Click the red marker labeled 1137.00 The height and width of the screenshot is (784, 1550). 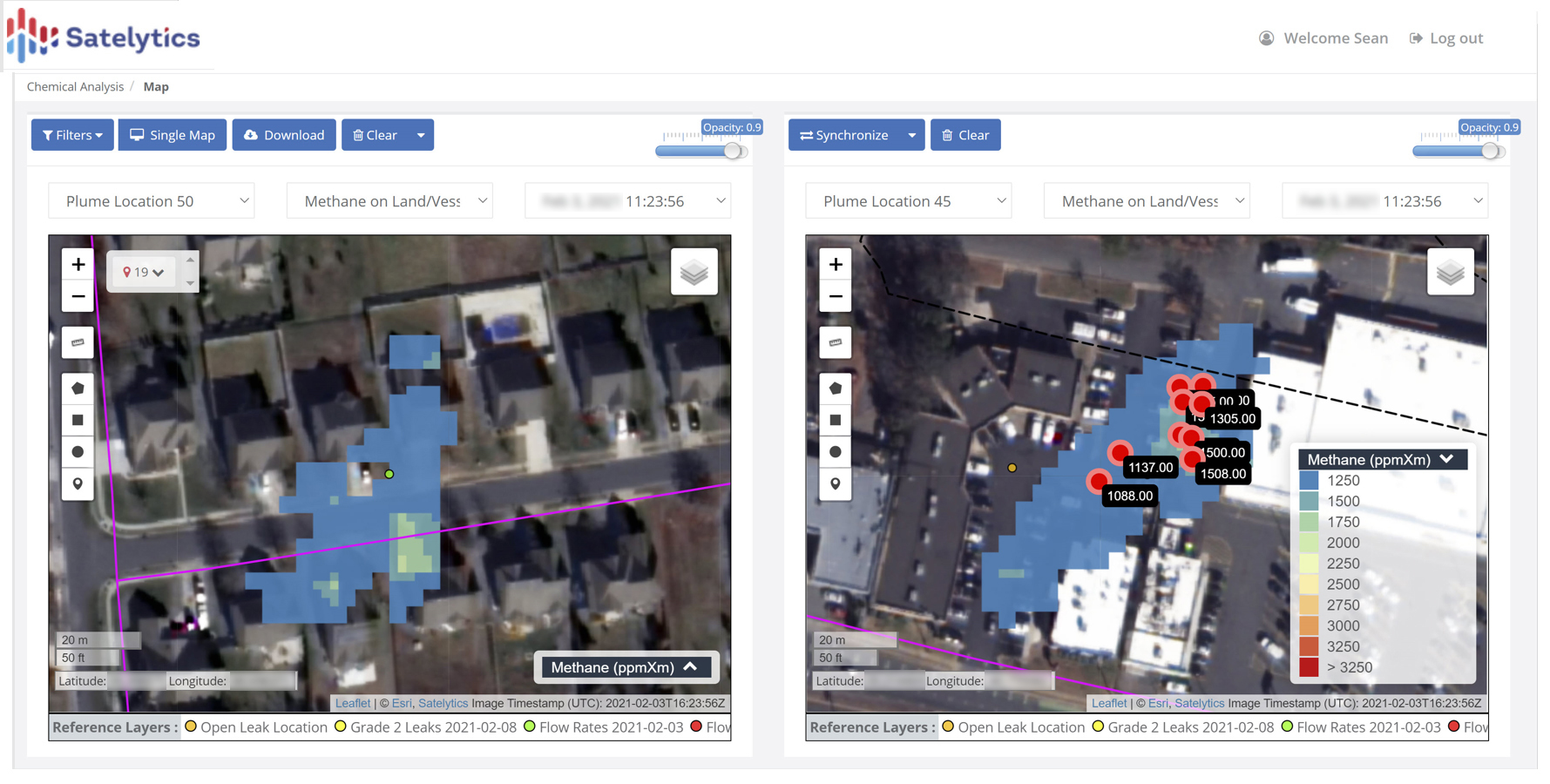point(1120,453)
